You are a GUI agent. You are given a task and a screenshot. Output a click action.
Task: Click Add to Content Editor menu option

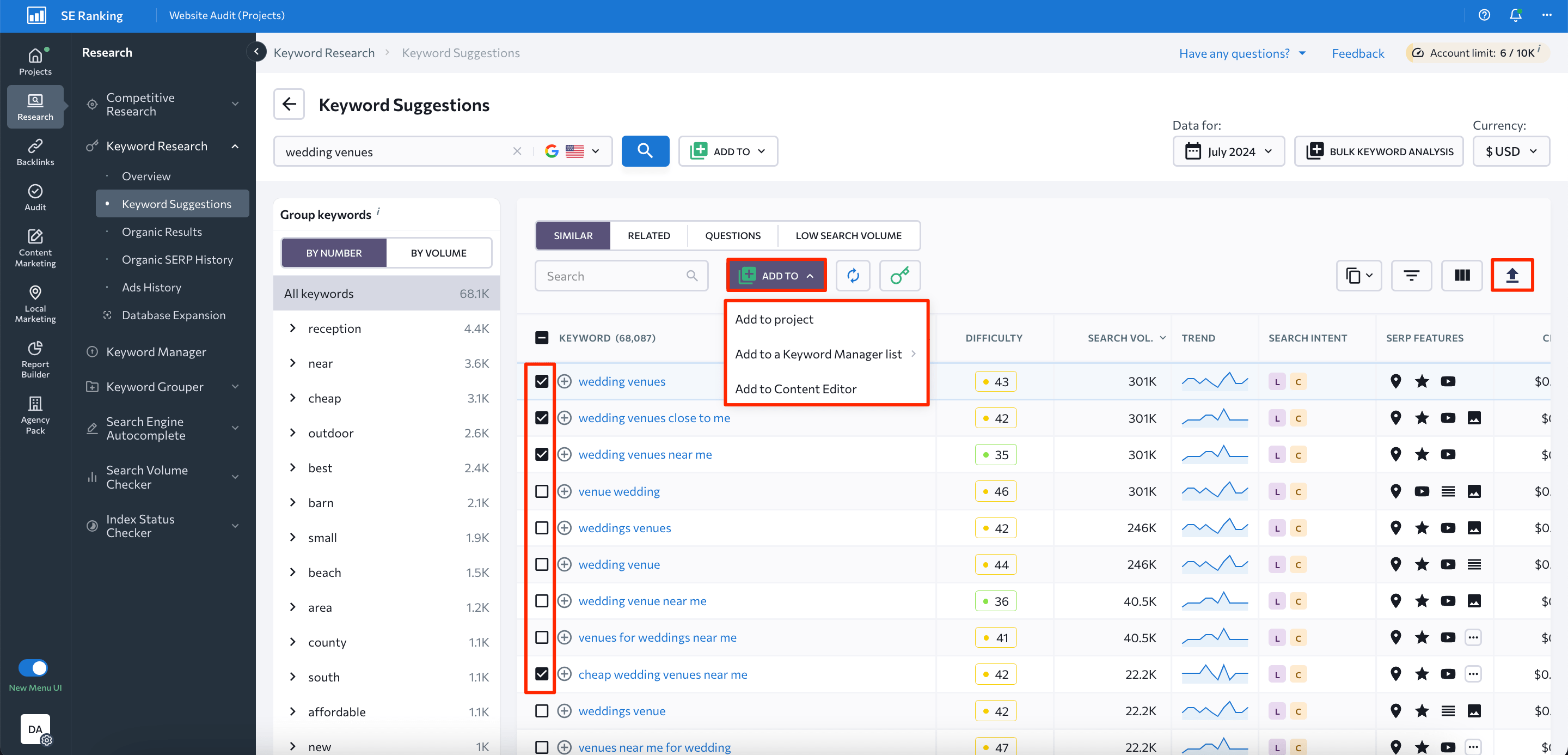pos(796,388)
